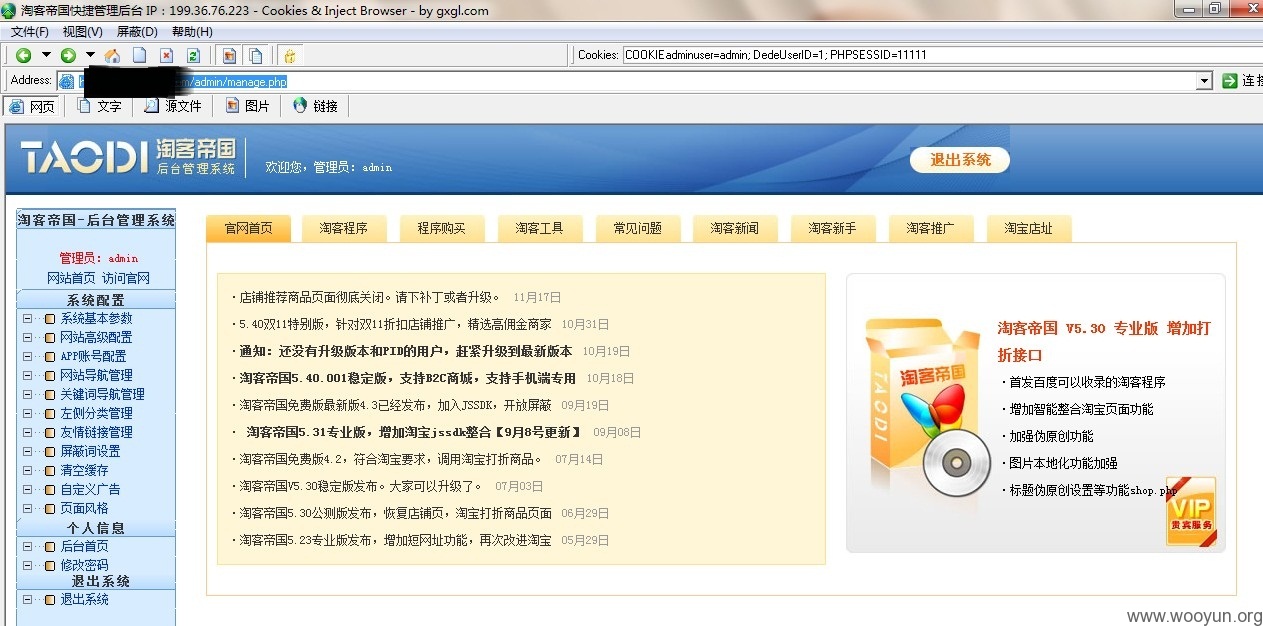Switch to the 文字 view tab
Screen dimensions: 1263x626
[99, 106]
